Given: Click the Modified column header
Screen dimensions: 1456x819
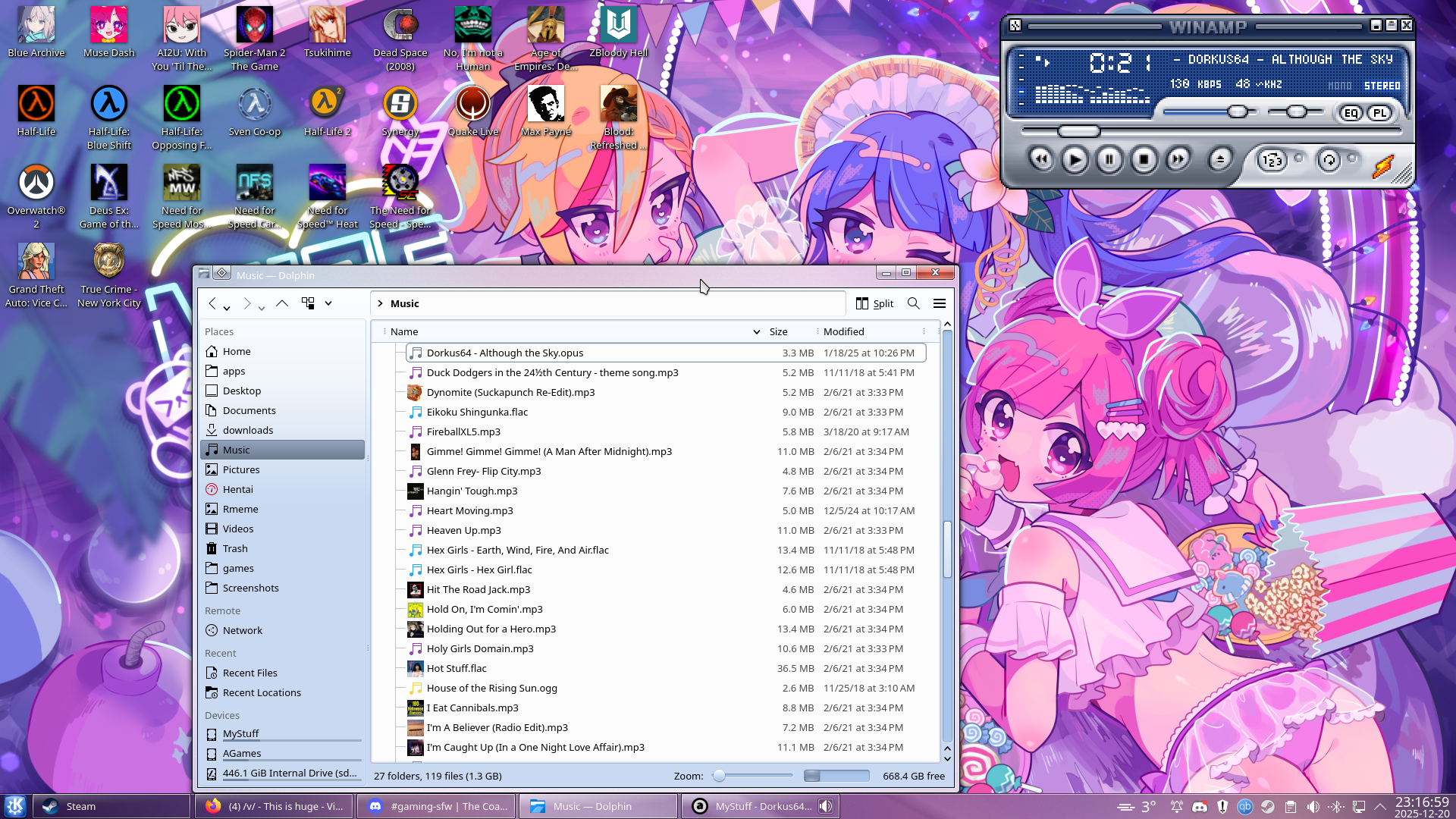Looking at the screenshot, I should point(843,331).
